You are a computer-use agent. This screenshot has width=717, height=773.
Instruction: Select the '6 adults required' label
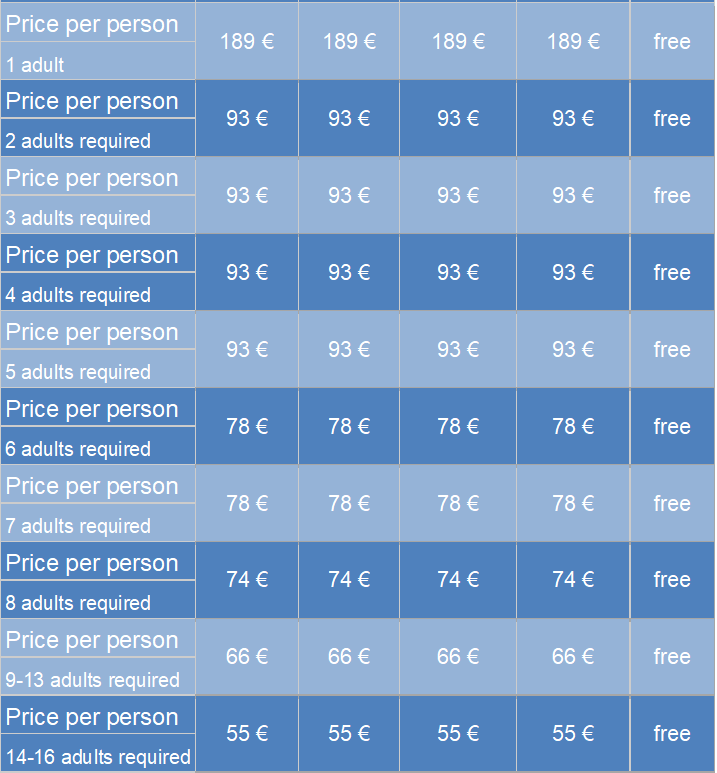coord(78,449)
